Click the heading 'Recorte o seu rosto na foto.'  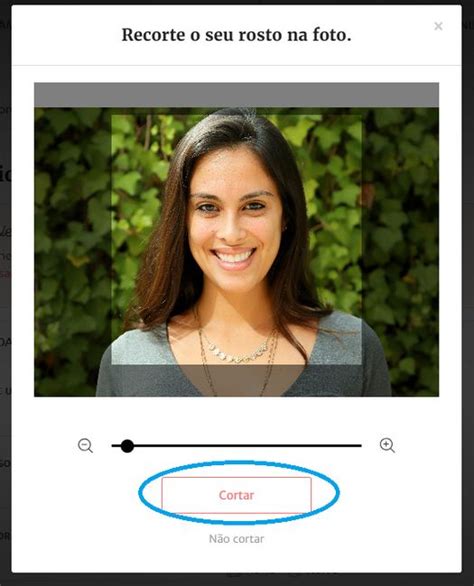(x=236, y=35)
